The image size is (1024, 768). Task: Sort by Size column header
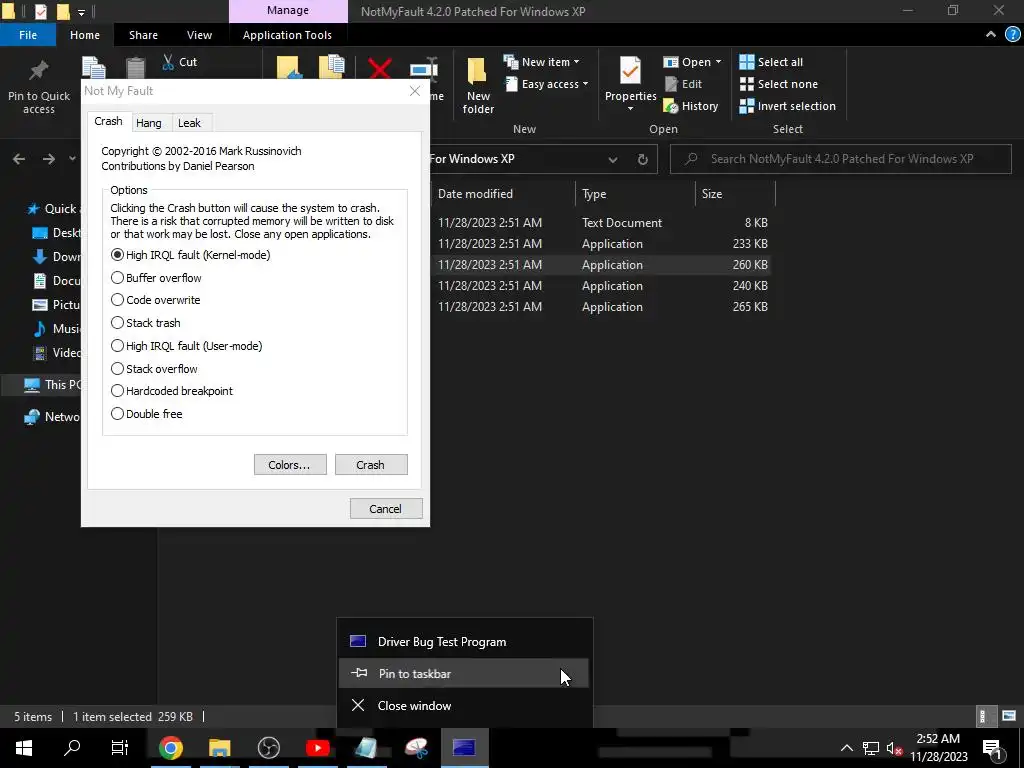(735, 194)
